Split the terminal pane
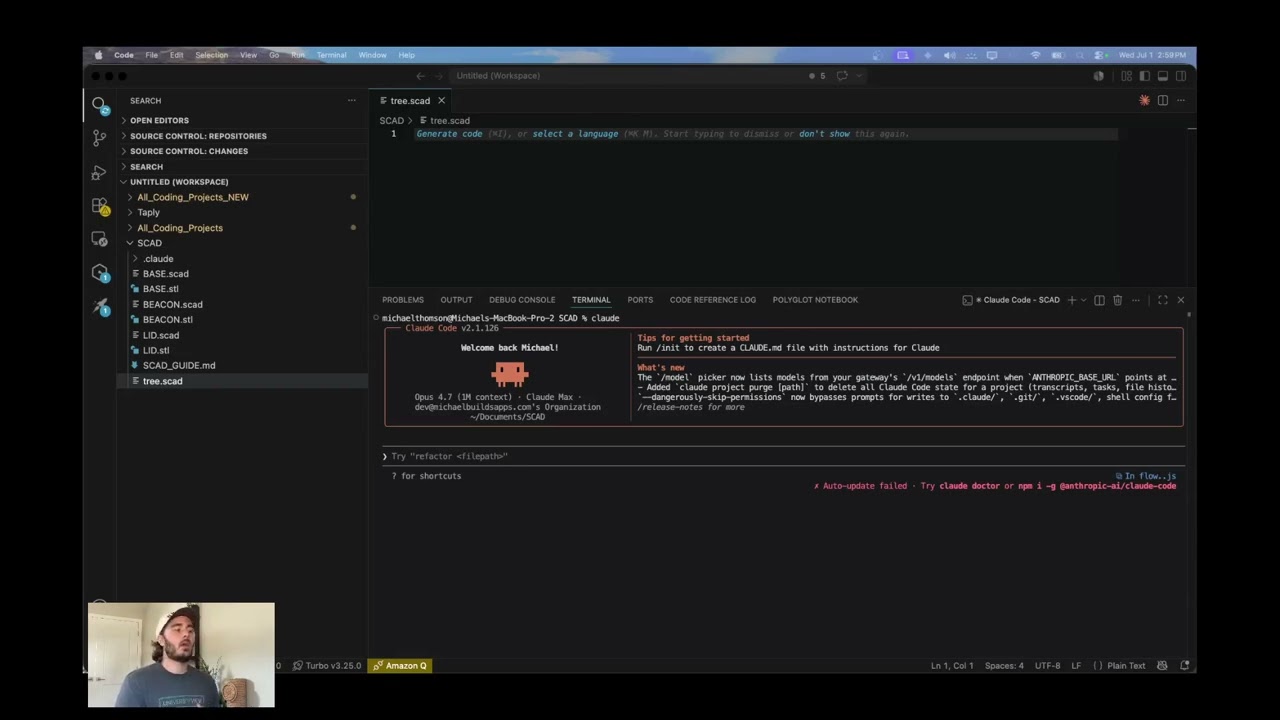This screenshot has width=1280, height=720. [1099, 300]
